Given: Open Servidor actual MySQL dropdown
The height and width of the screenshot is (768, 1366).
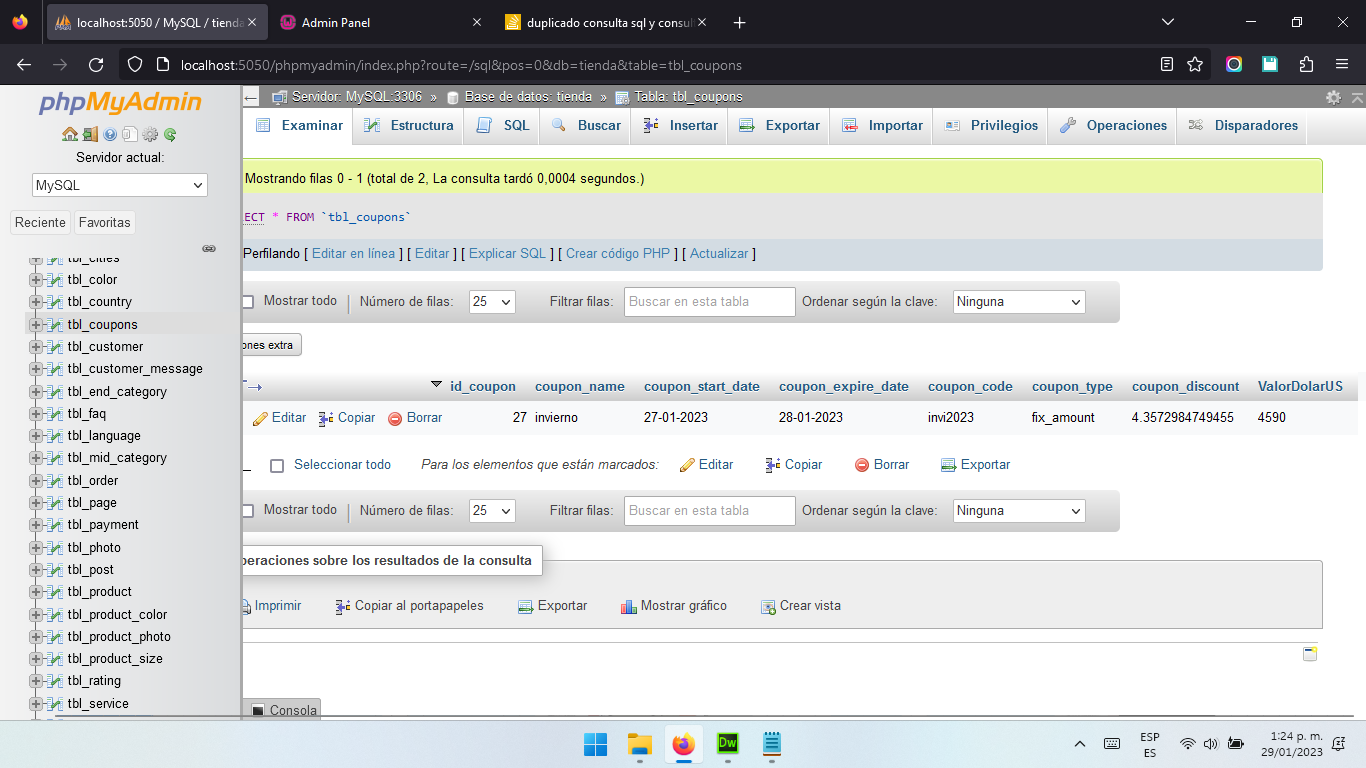Looking at the screenshot, I should tap(119, 185).
